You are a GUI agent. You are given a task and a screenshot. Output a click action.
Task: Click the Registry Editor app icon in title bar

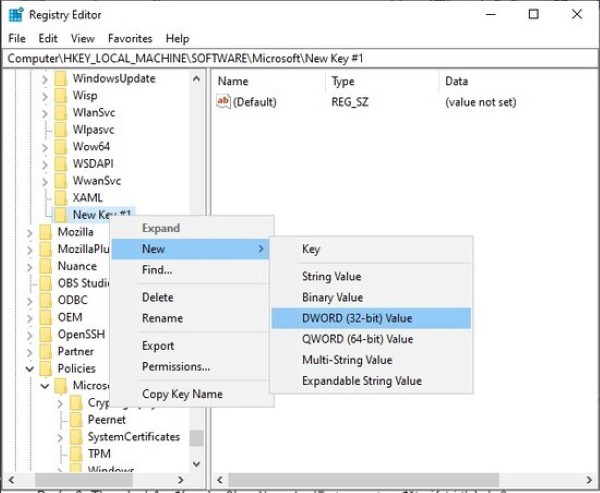pyautogui.click(x=16, y=15)
